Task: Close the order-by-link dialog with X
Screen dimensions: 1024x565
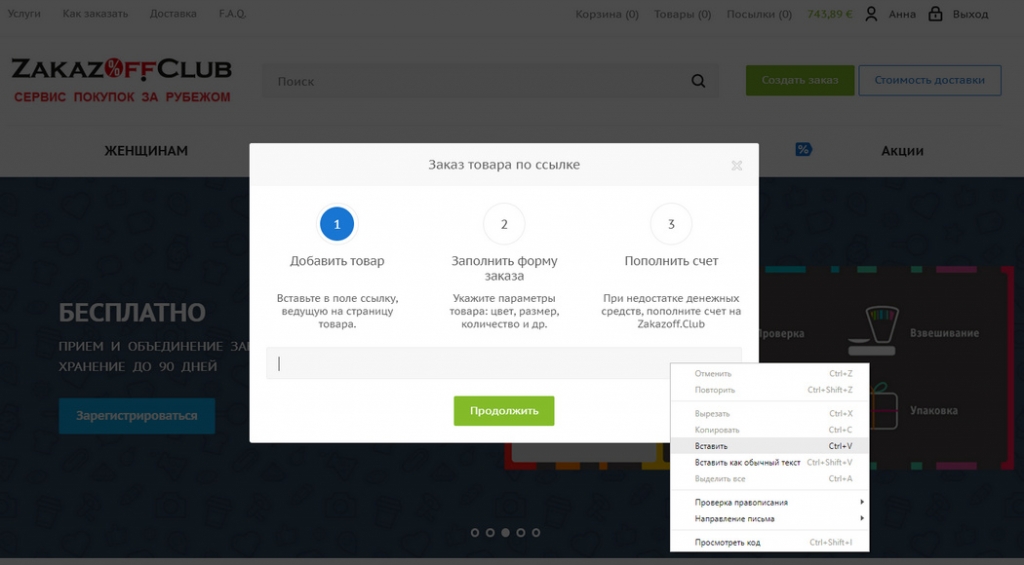Action: pyautogui.click(x=736, y=166)
